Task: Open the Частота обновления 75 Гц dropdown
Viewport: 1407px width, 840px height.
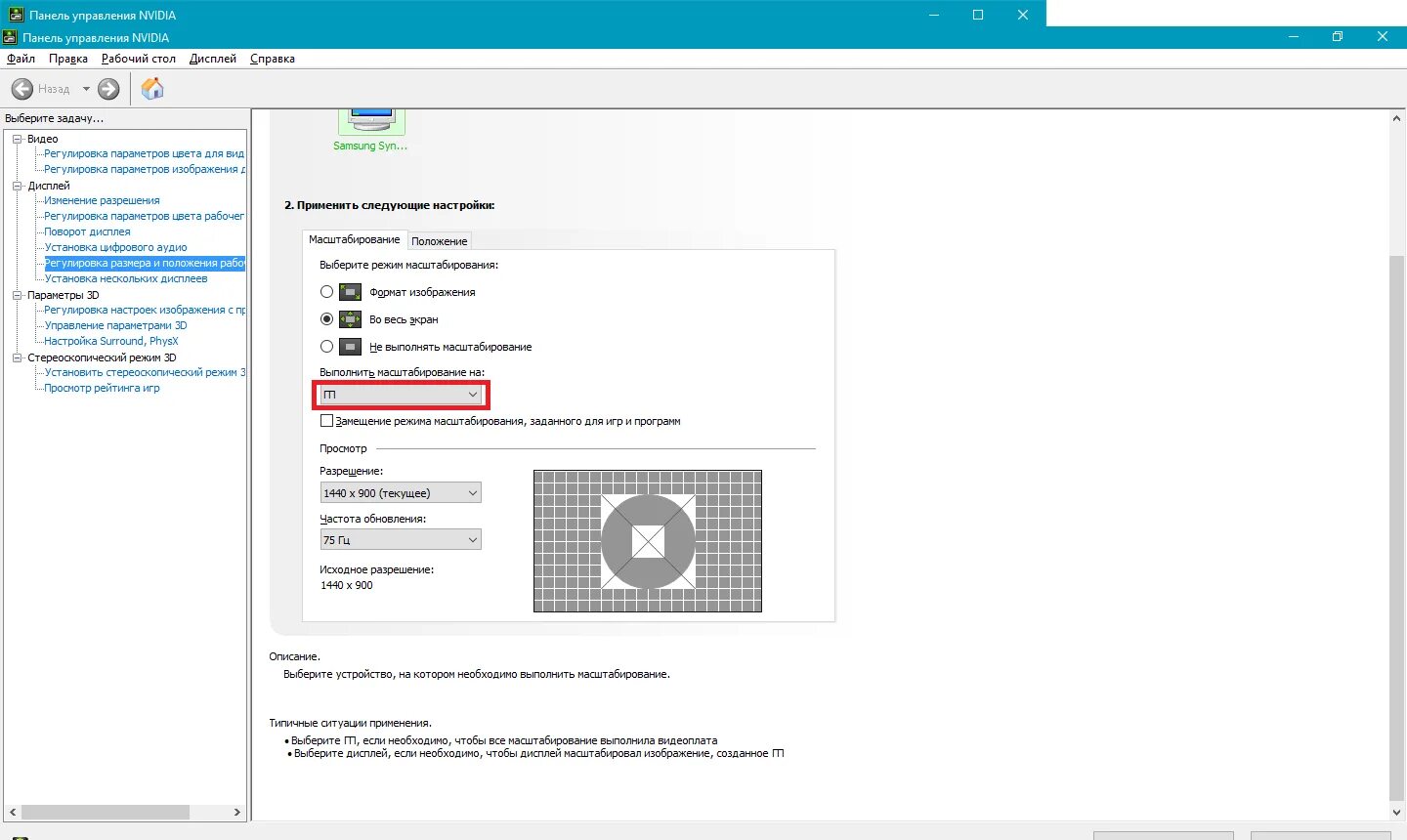Action: pos(401,540)
